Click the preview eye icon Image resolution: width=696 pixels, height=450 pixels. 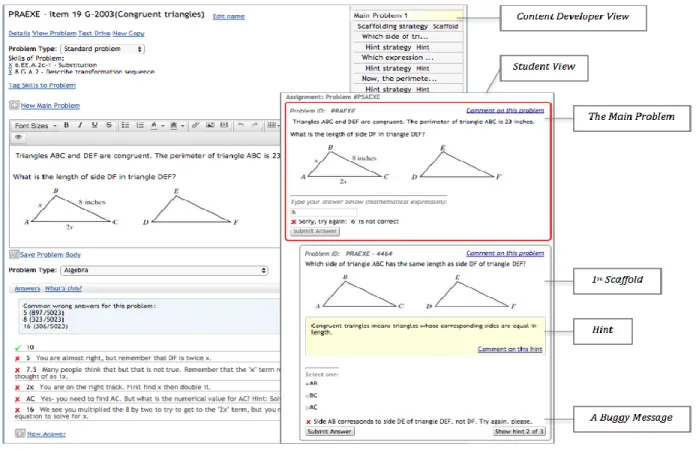(x=18, y=137)
